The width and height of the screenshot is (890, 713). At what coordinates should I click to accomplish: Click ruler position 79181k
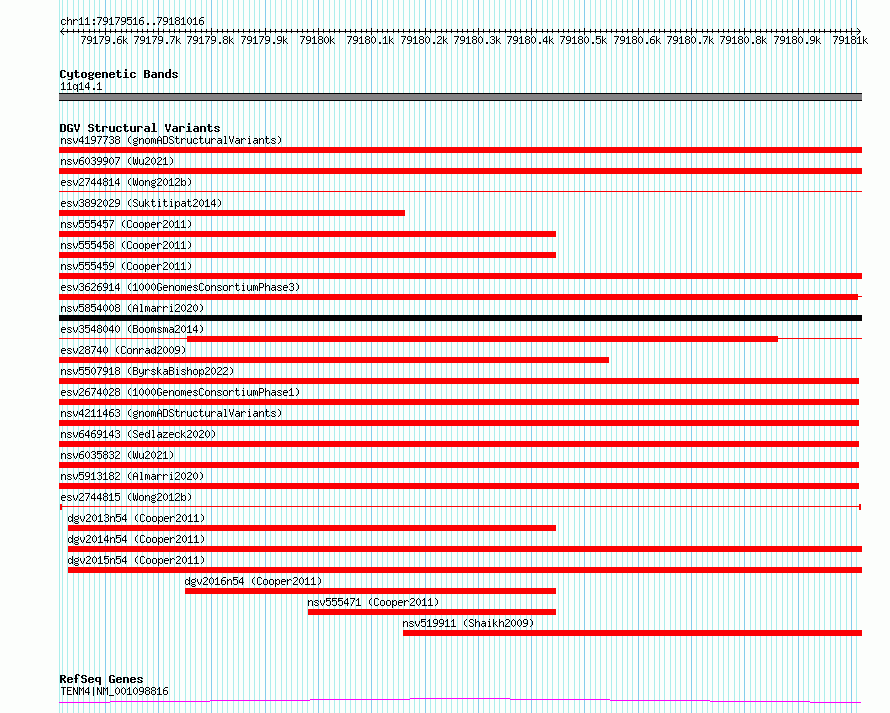pyautogui.click(x=850, y=40)
